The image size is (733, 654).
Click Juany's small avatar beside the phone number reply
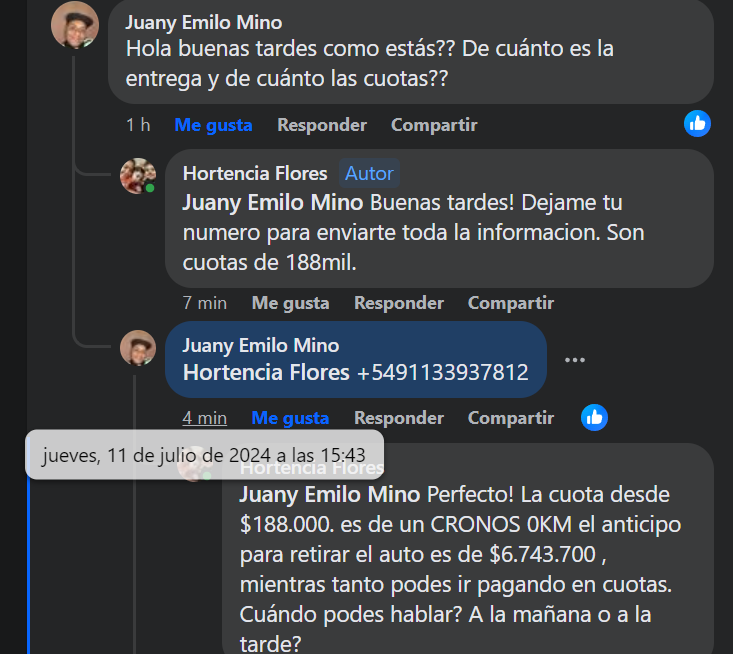tap(138, 348)
